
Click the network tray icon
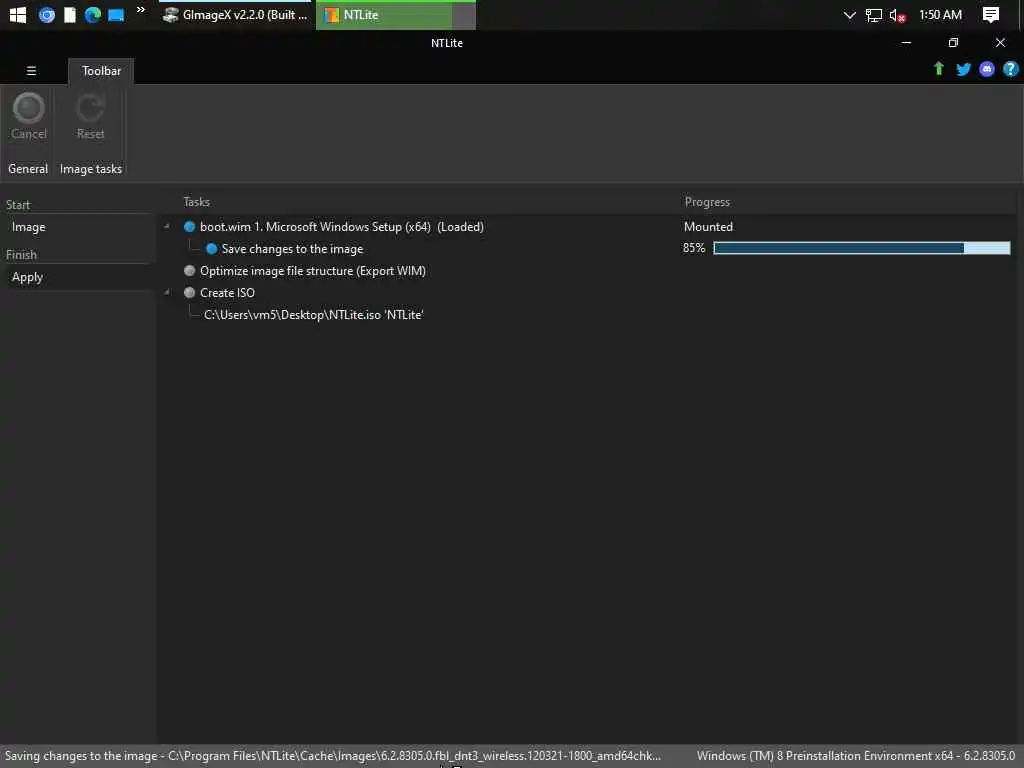873,15
